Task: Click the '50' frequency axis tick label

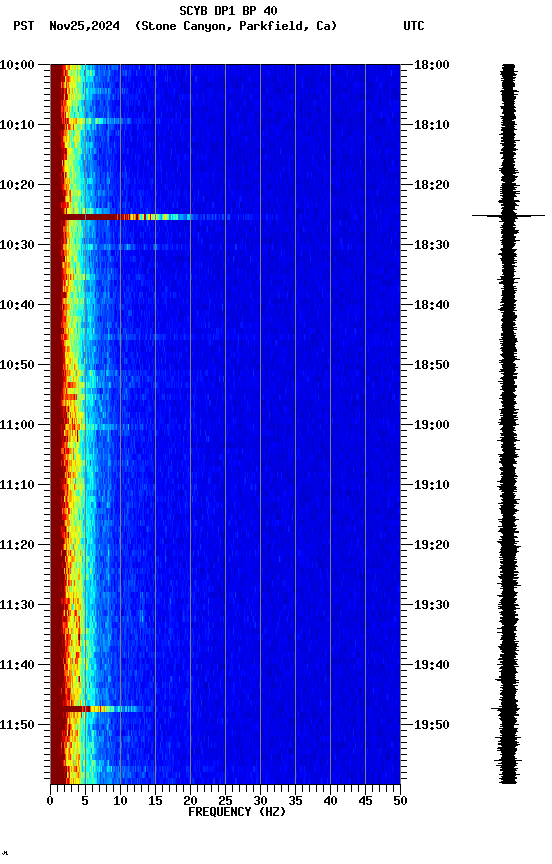Action: [x=400, y=801]
